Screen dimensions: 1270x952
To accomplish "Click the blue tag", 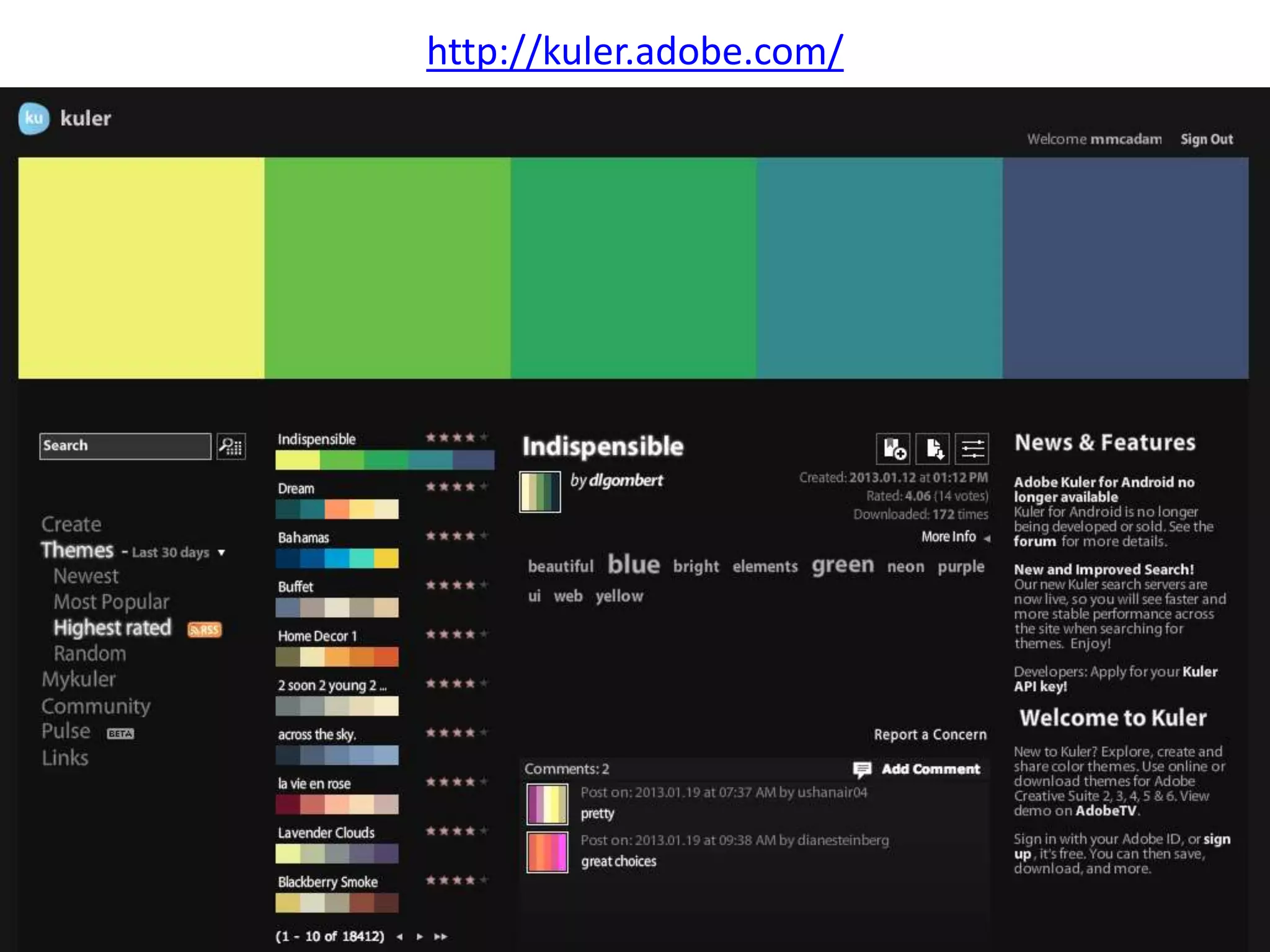I will coord(634,565).
